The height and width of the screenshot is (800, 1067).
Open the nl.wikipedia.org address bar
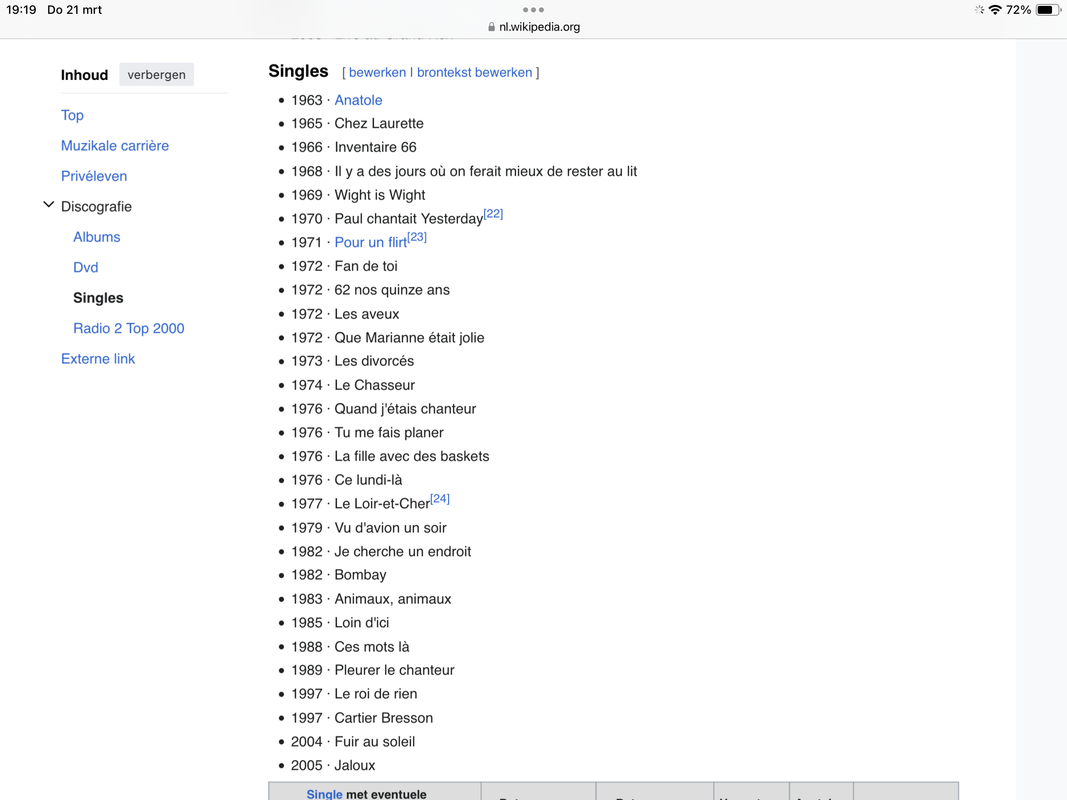[534, 27]
